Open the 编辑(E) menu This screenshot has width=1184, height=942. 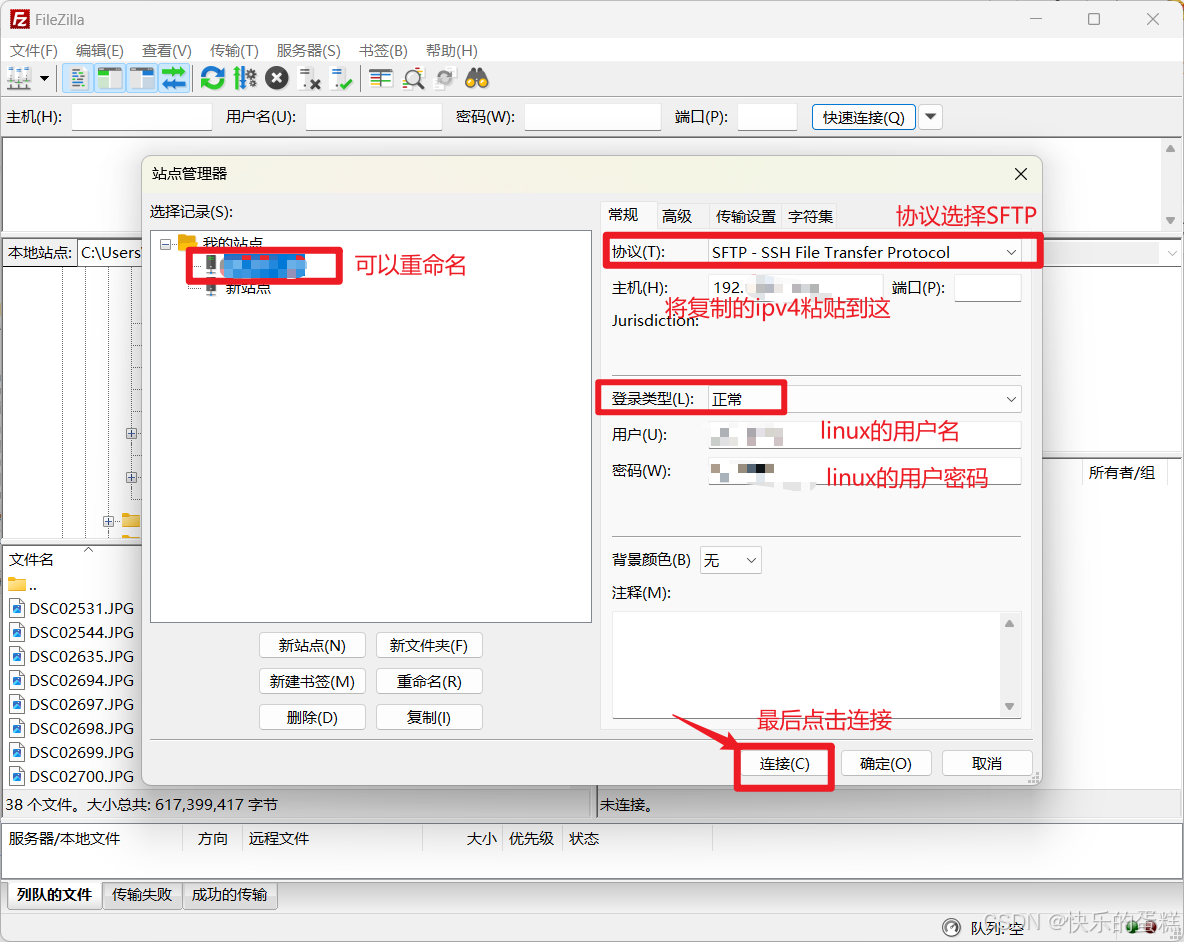click(100, 51)
